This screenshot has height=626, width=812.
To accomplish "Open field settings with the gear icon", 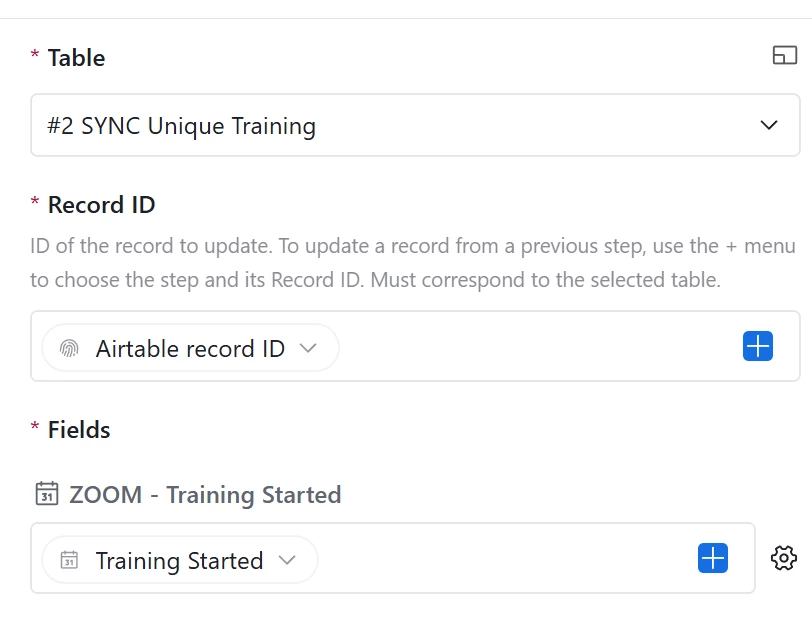I will coord(784,558).
